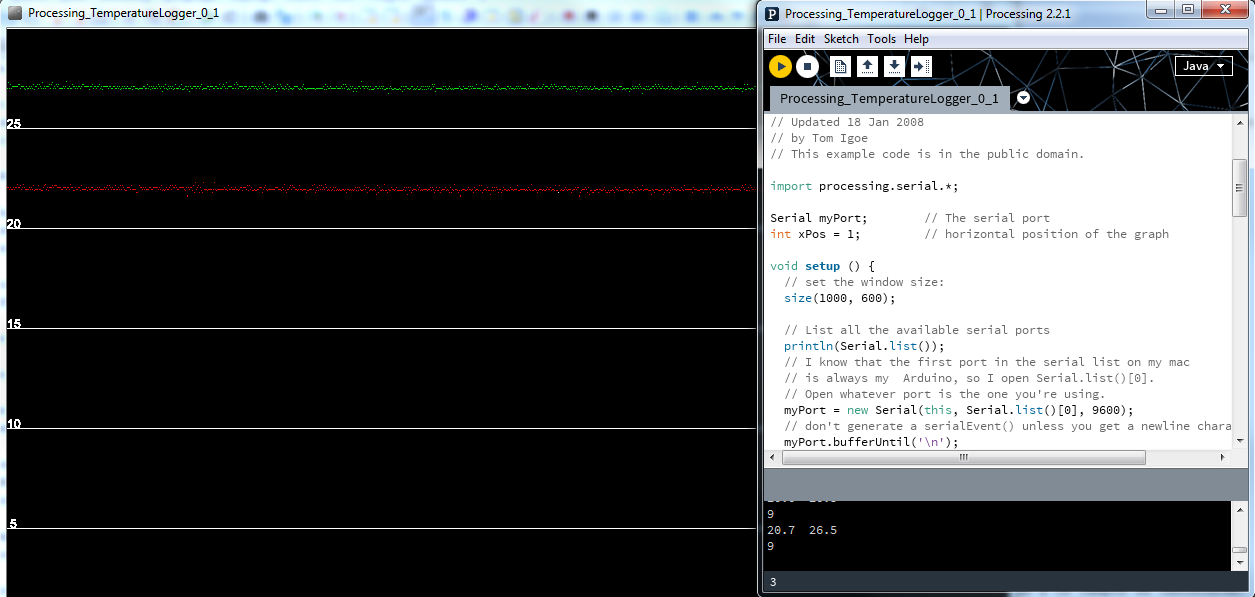Open the Help menu

pyautogui.click(x=916, y=39)
